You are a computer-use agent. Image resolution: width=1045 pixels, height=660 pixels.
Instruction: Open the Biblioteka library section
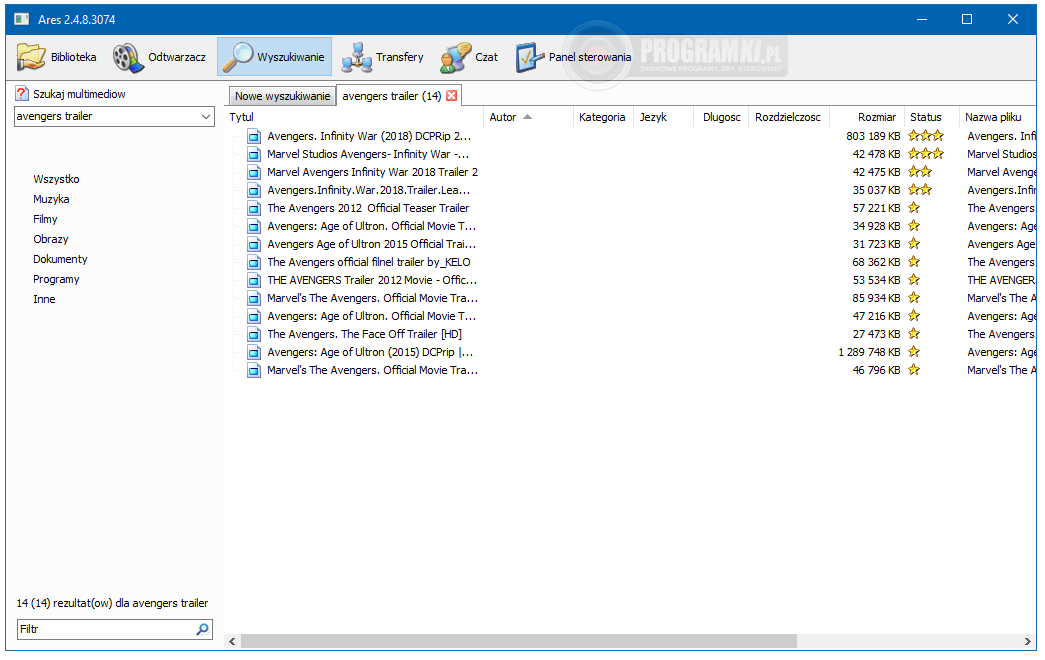click(57, 57)
